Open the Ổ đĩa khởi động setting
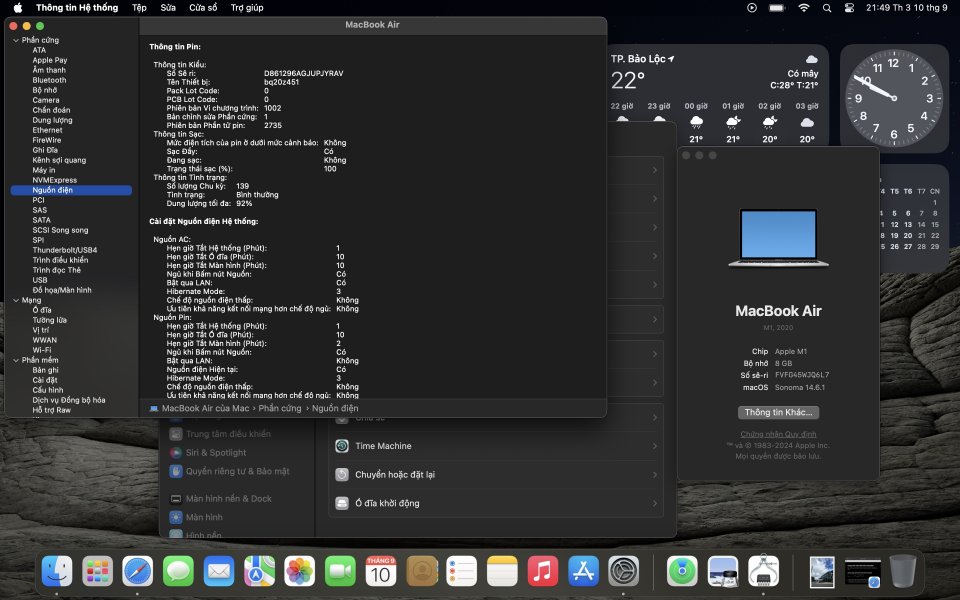This screenshot has width=960, height=600. tap(496, 503)
